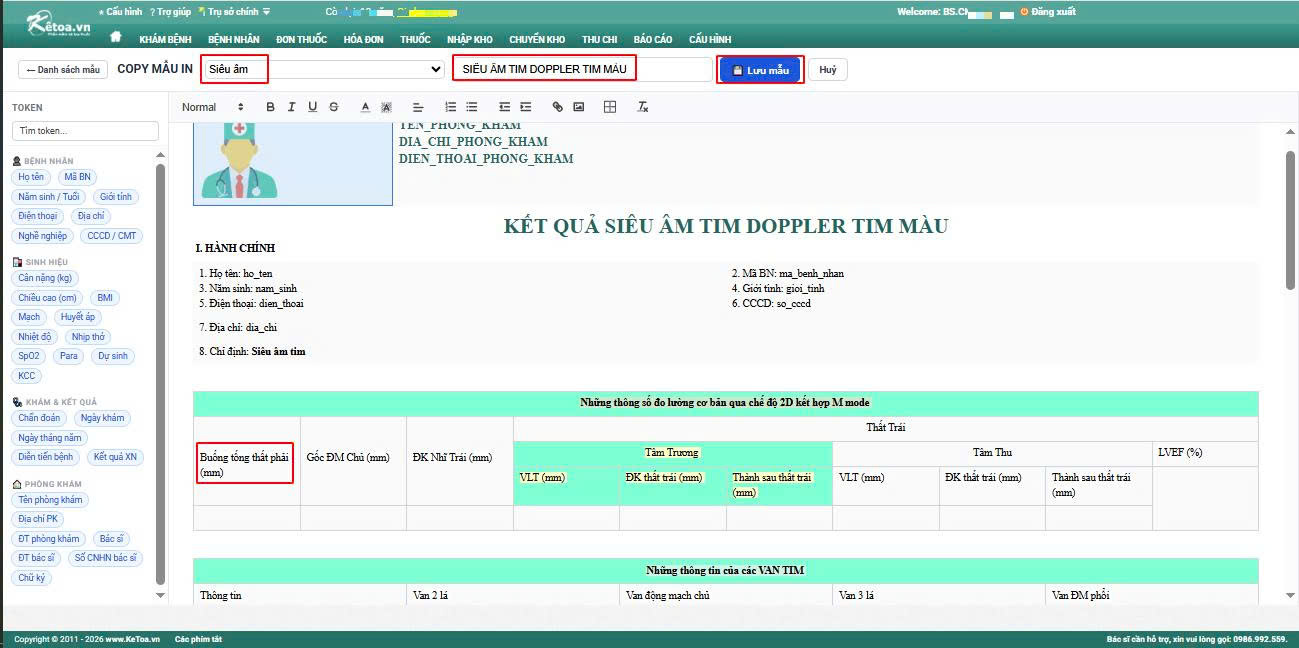Open Cấu hình link in top bar
1299x648 pixels.
coord(120,12)
